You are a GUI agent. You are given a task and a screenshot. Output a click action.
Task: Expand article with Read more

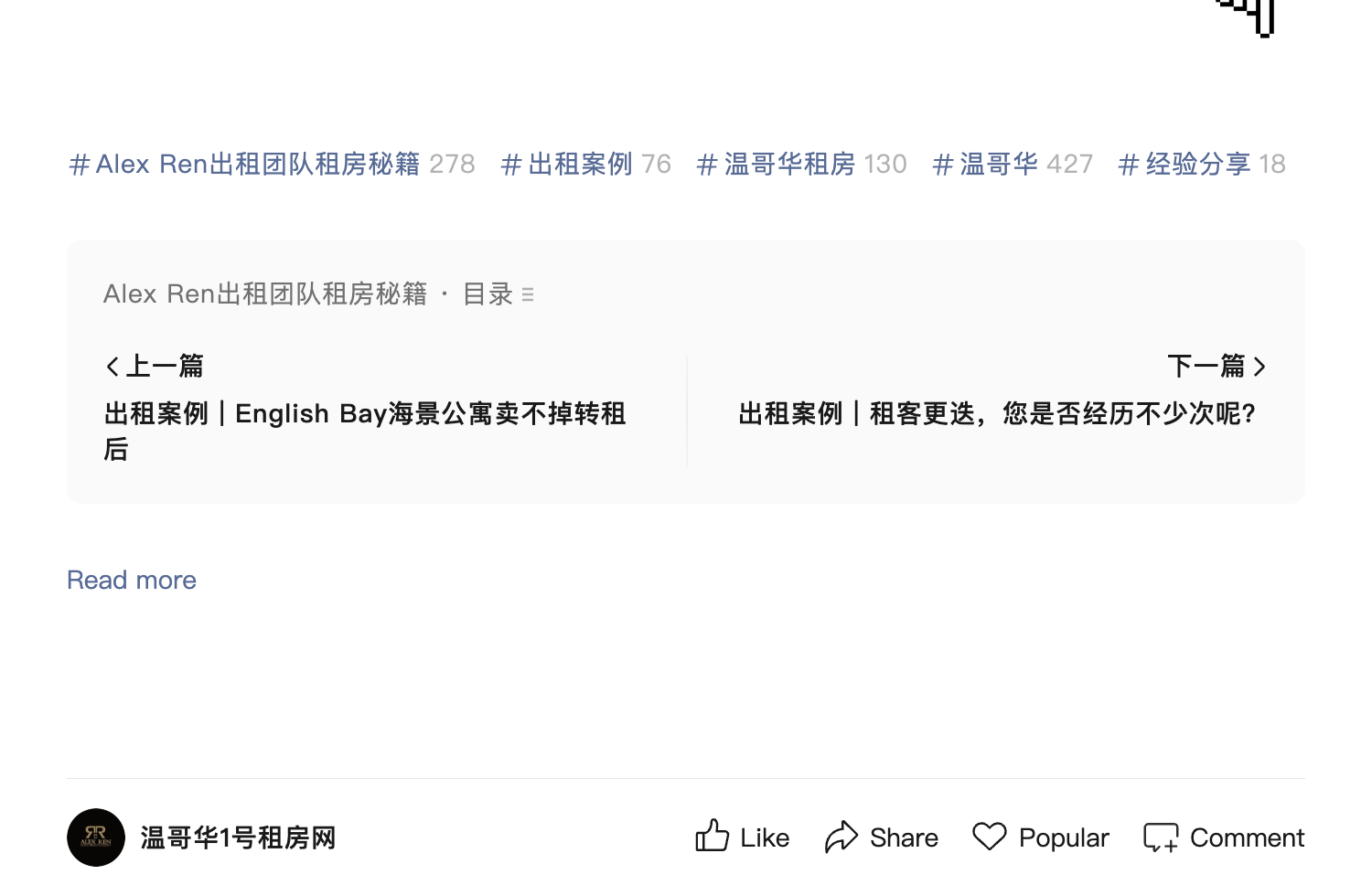[x=132, y=580]
